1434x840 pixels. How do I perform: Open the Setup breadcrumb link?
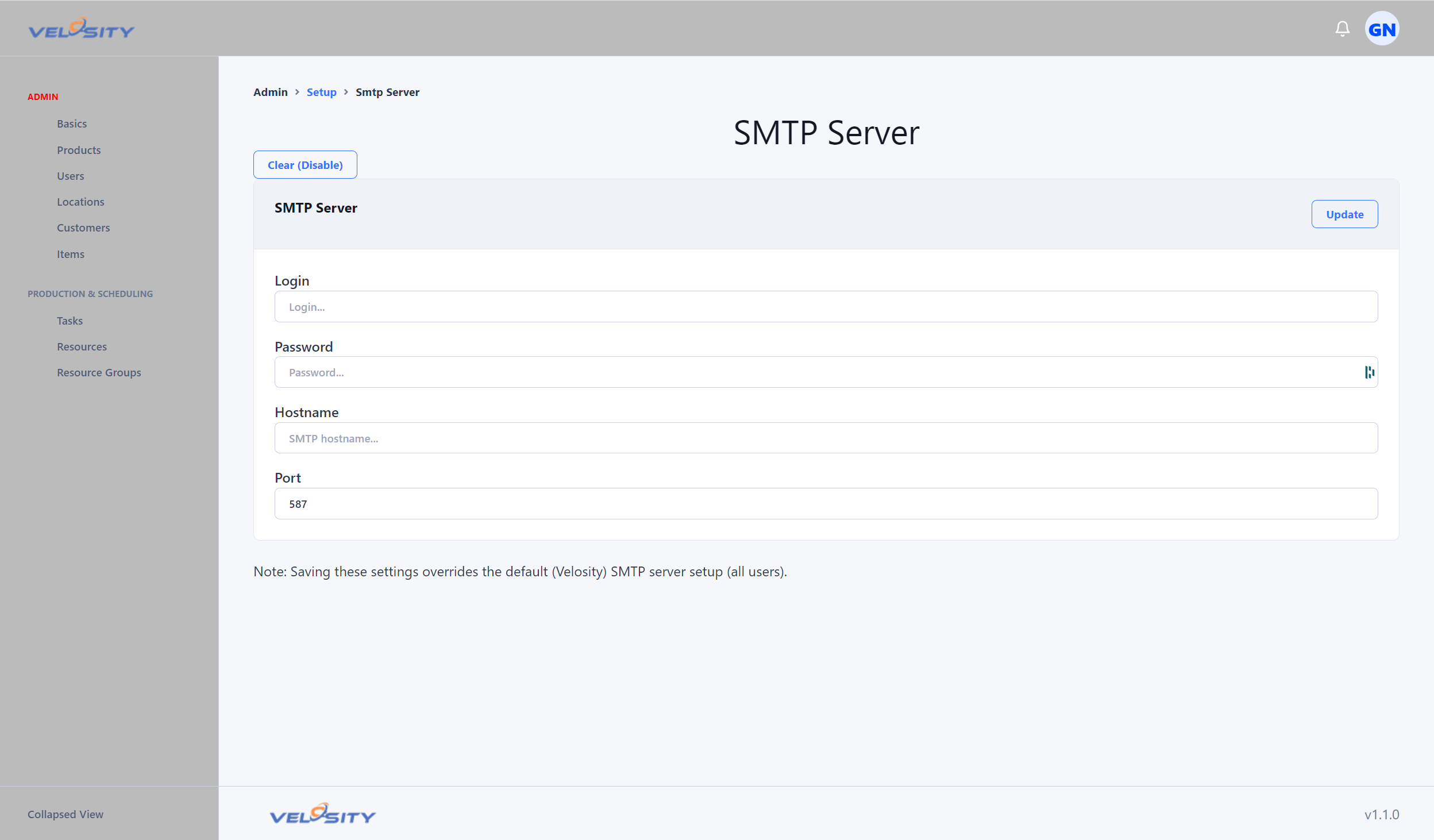[x=322, y=91]
